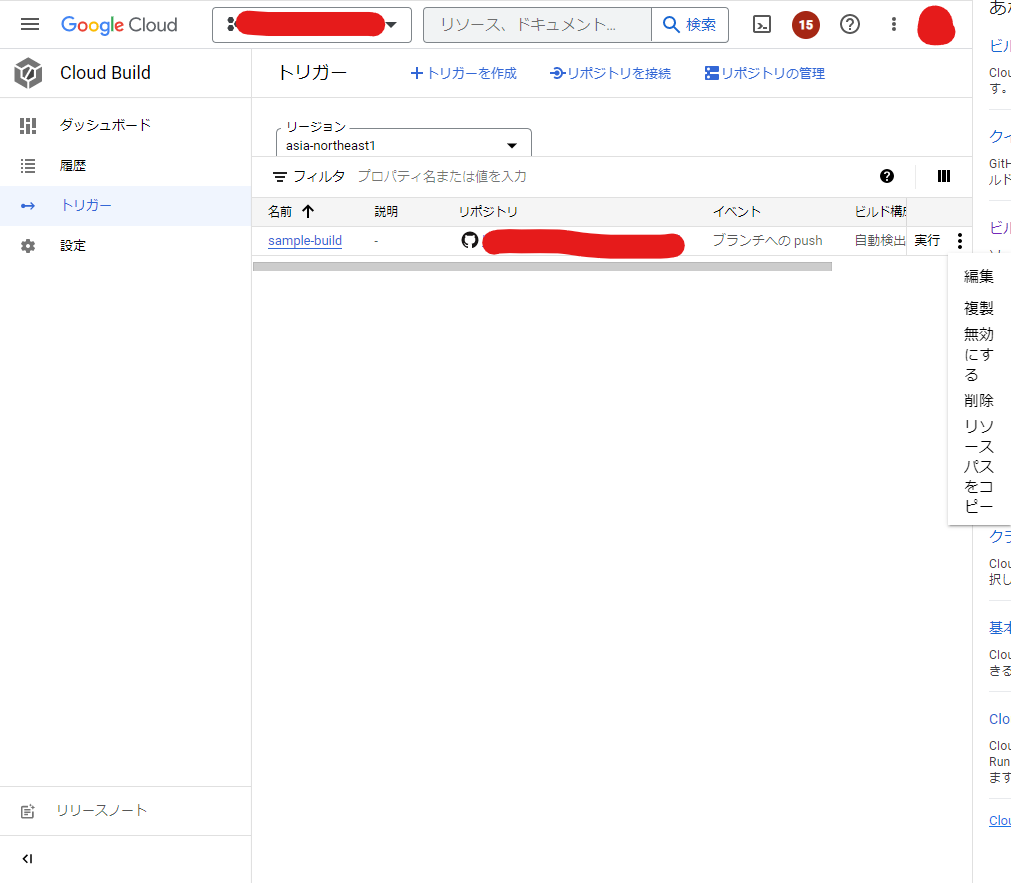Select 削除 from the context menu
The height and width of the screenshot is (883, 1011).
coord(979,401)
